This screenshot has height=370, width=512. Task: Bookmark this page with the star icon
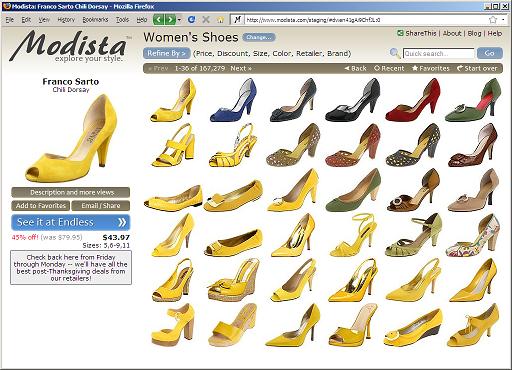tap(493, 20)
